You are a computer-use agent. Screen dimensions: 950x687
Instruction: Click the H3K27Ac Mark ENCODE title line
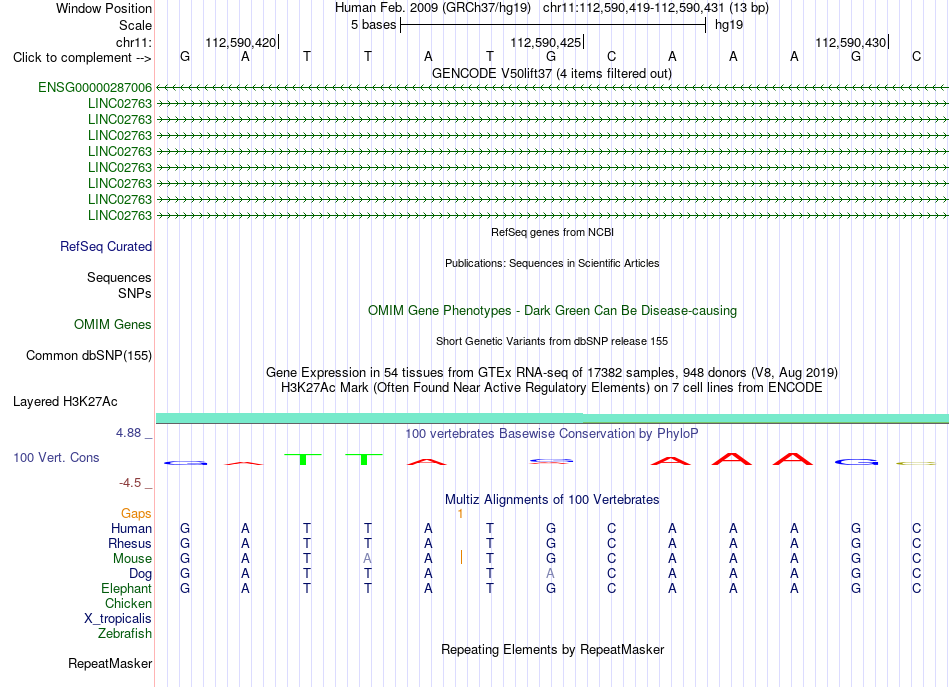552,388
